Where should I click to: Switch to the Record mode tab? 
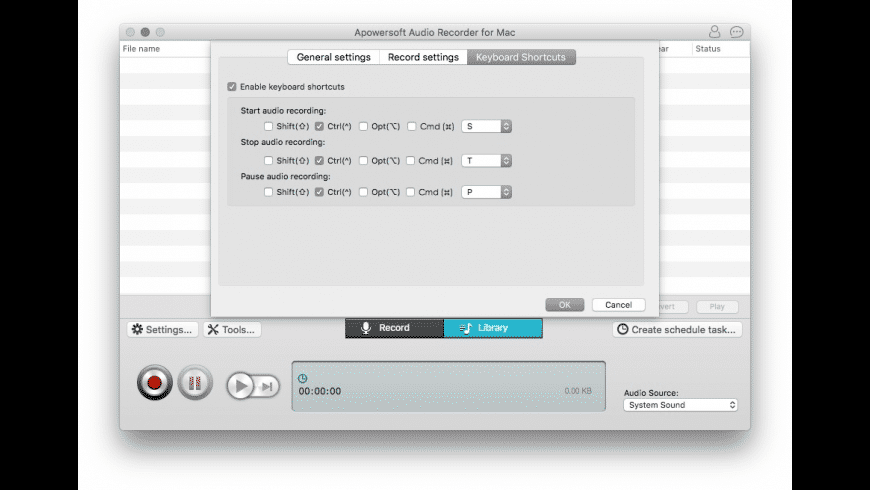pos(394,328)
